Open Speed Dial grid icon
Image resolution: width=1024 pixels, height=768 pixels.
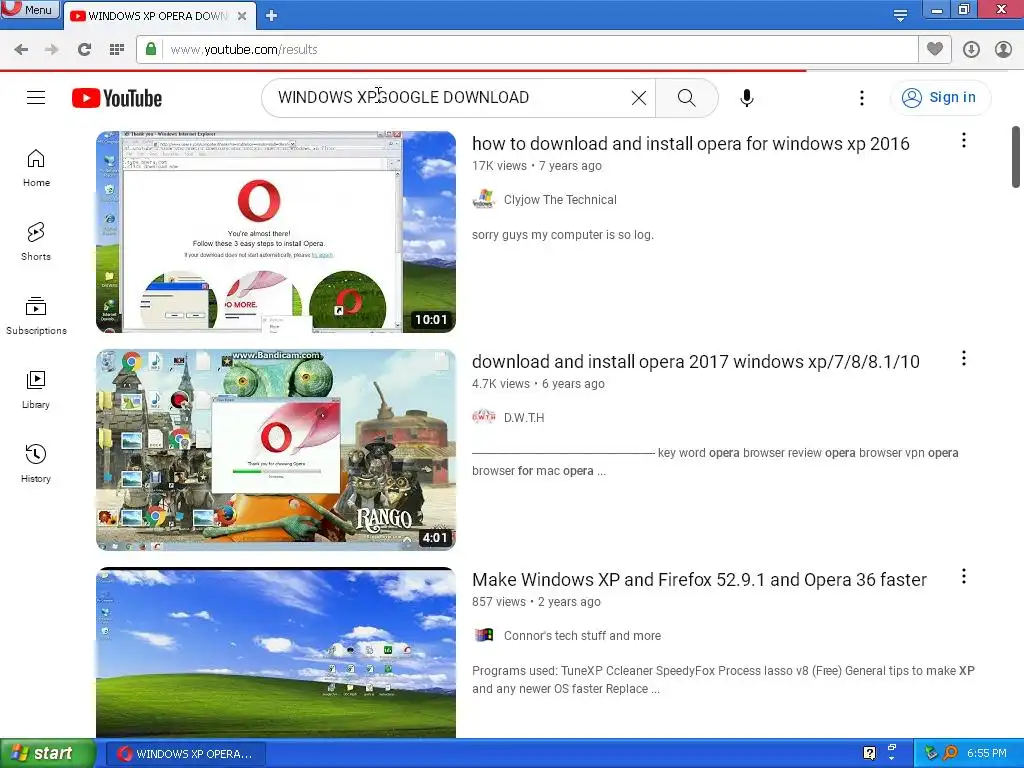point(117,50)
